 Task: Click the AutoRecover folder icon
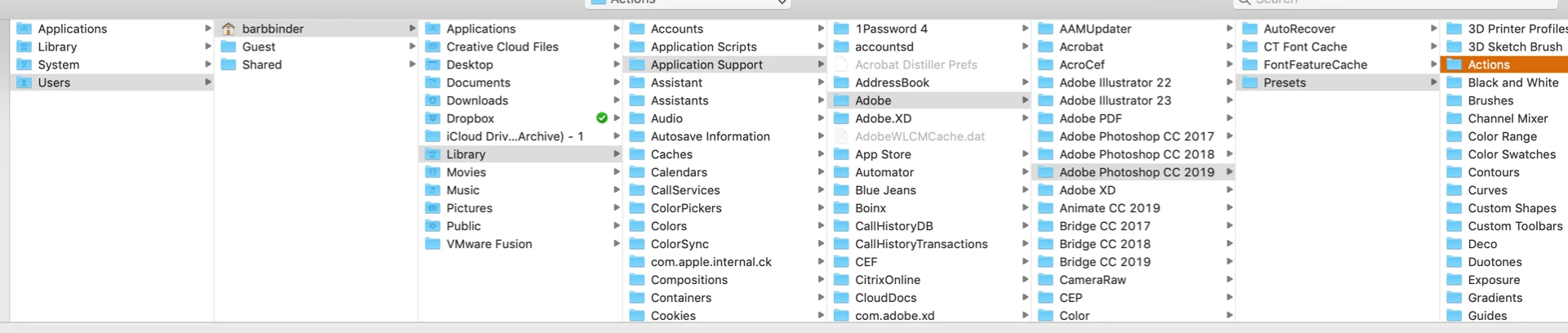click(1249, 29)
